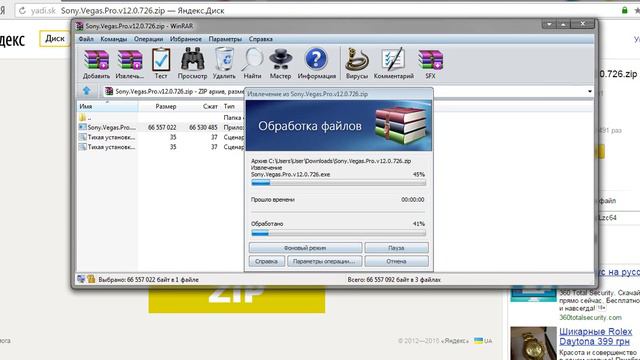This screenshot has width=640, height=360.
Task: Click the browser reload icon
Action: pos(22,11)
